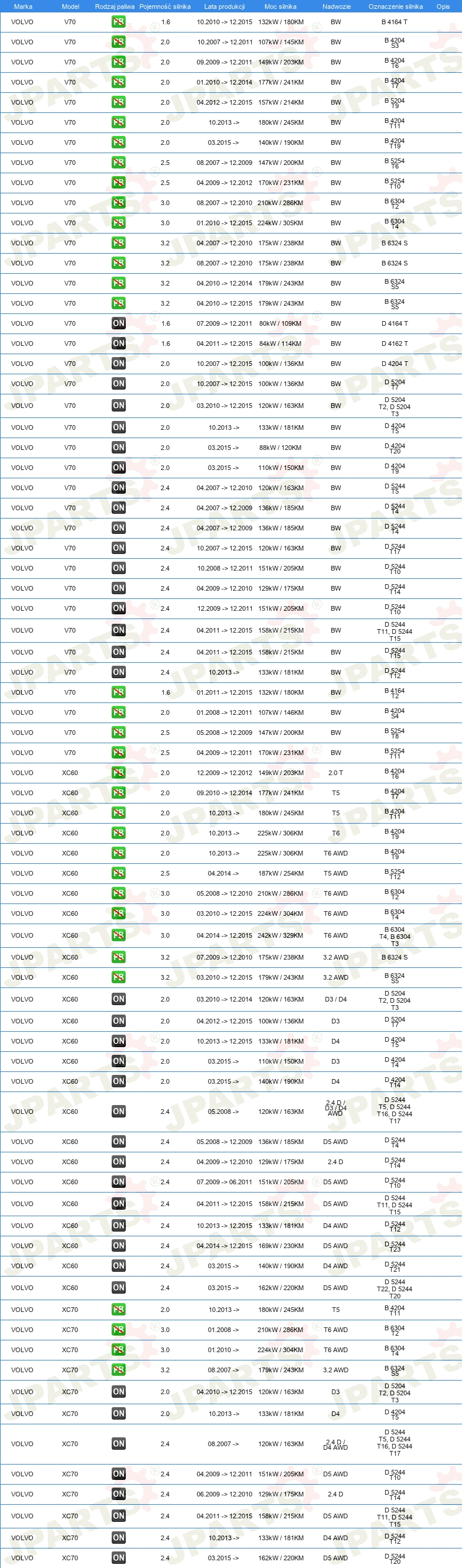This screenshot has height=1568, width=462.
Task: Click PB icon in the 242kW / 329KM row
Action: 119,935
